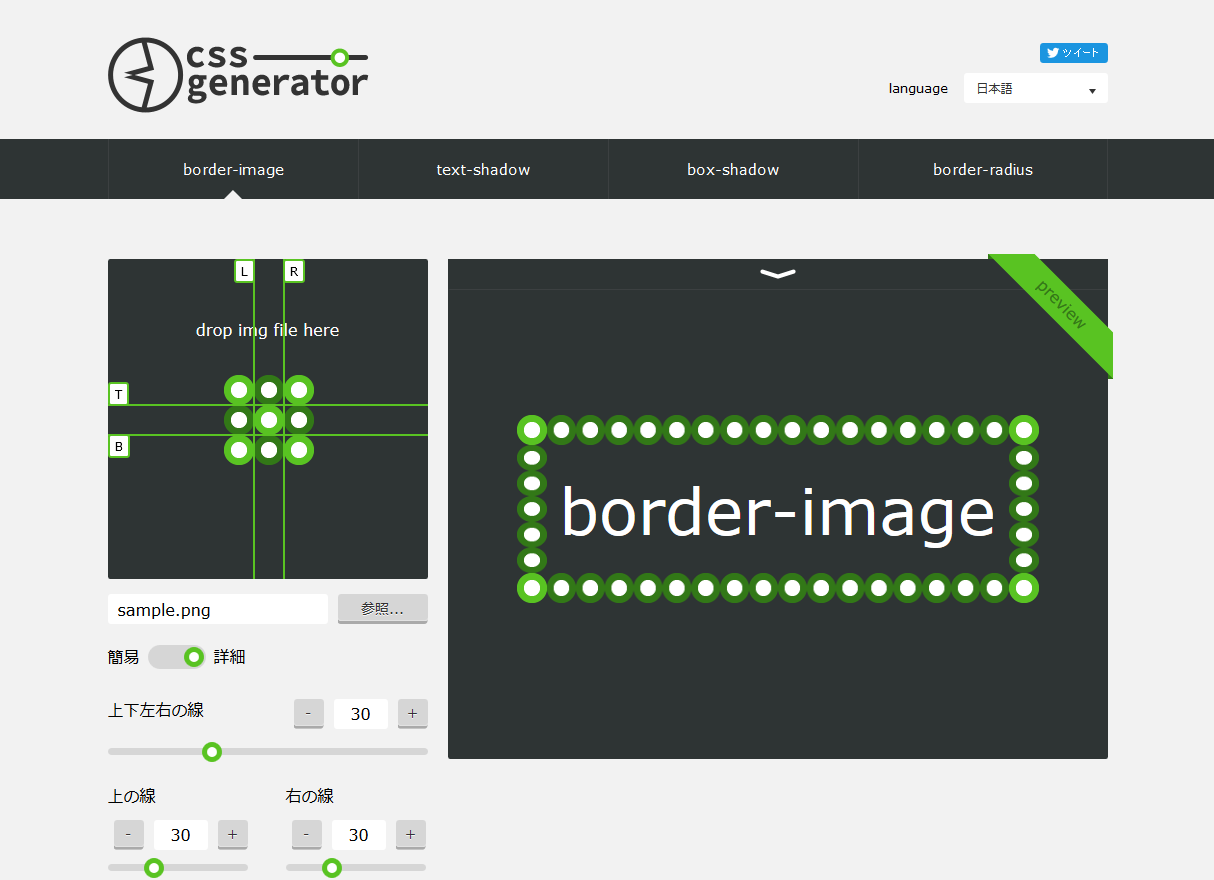Decrease 右の線 value with minus button
Image resolution: width=1214 pixels, height=880 pixels.
tap(306, 834)
